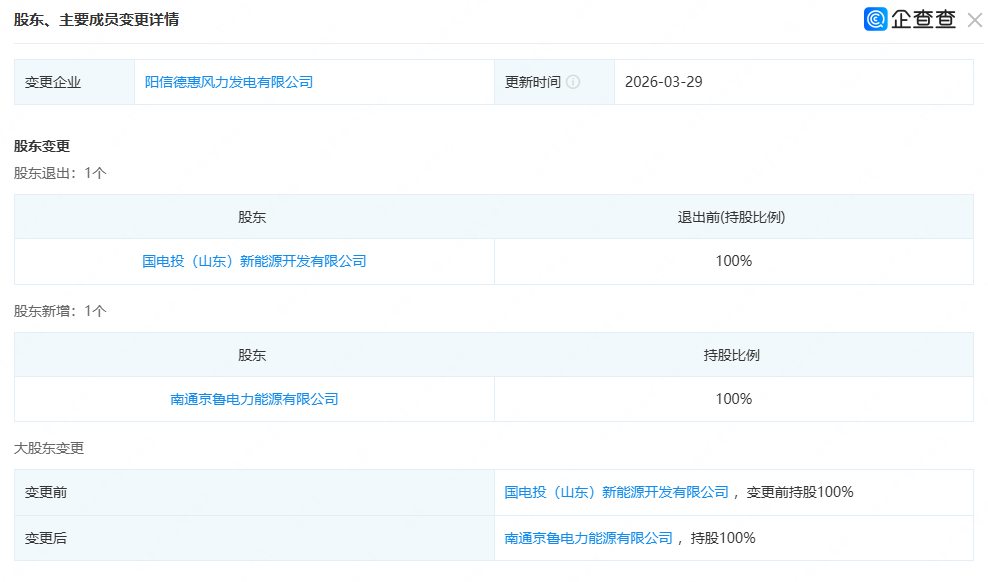Click the info icon beside 更新时间
The width and height of the screenshot is (988, 582).
click(573, 82)
